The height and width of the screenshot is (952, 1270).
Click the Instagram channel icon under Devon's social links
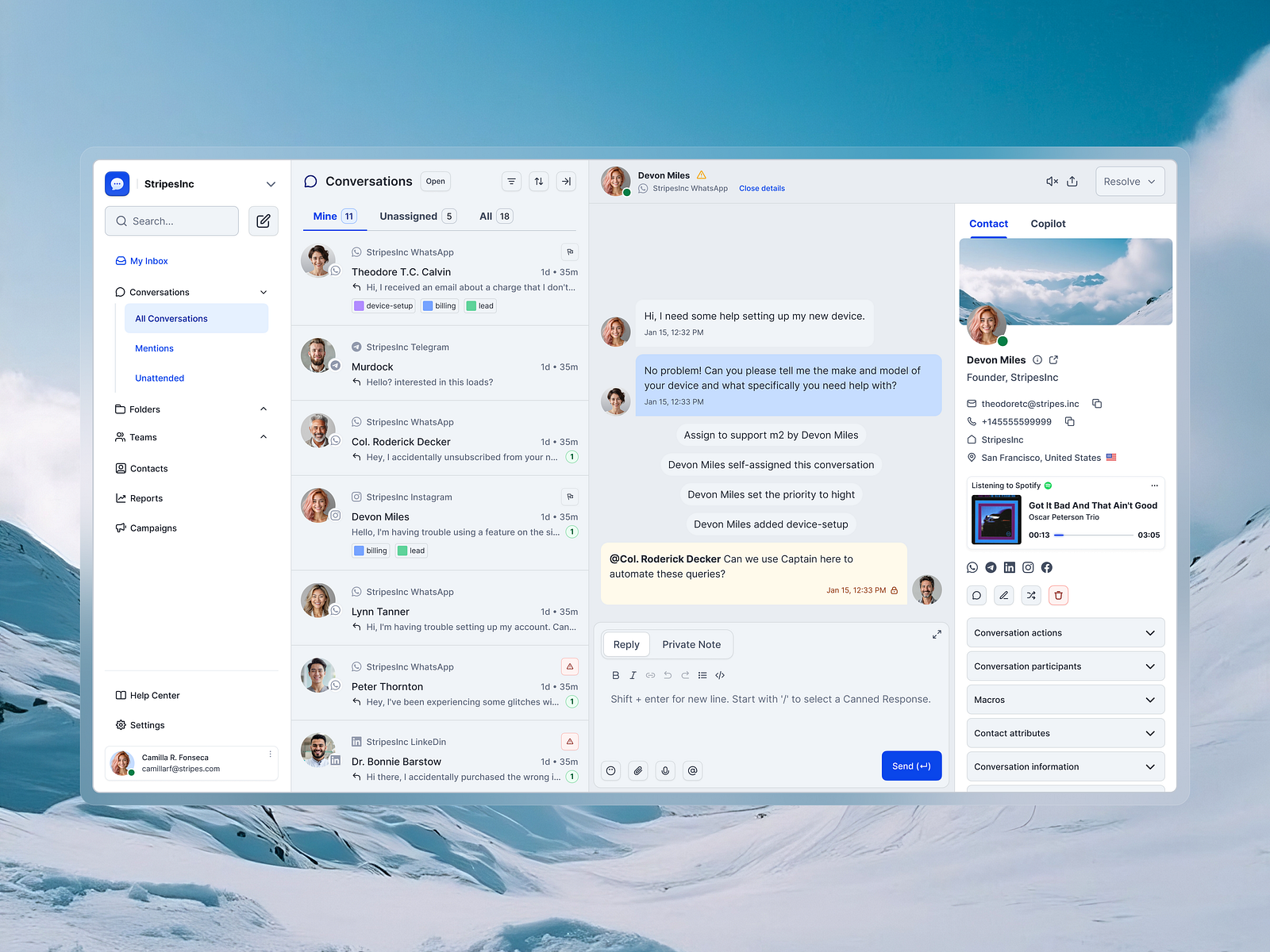click(x=1028, y=567)
